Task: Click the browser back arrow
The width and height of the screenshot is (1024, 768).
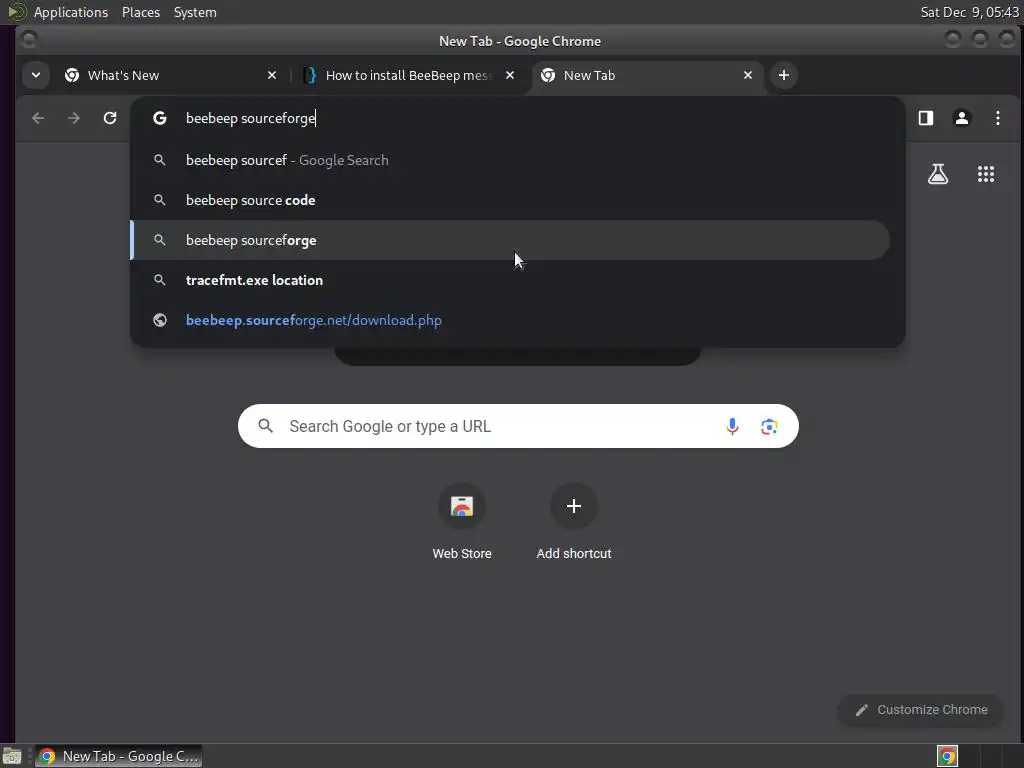Action: [38, 118]
